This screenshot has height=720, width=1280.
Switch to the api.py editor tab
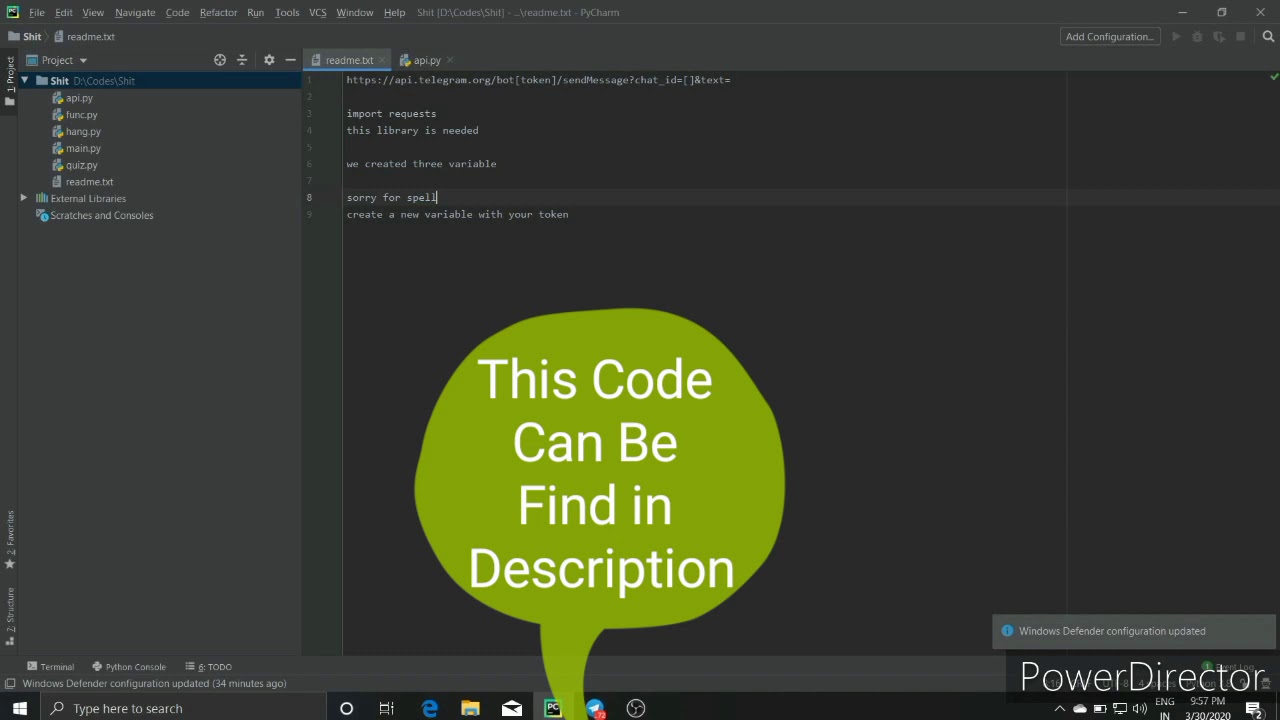(x=427, y=60)
